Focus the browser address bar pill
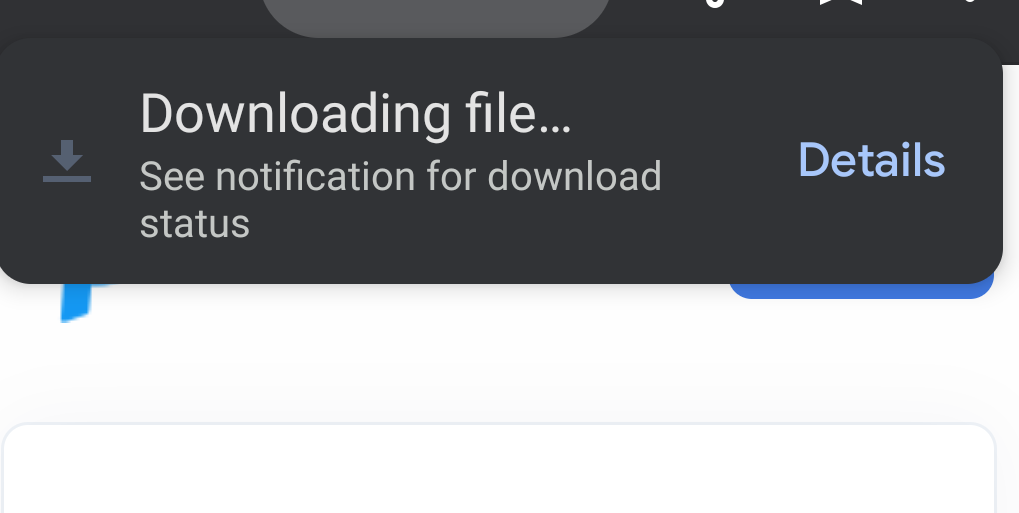 click(x=436, y=18)
